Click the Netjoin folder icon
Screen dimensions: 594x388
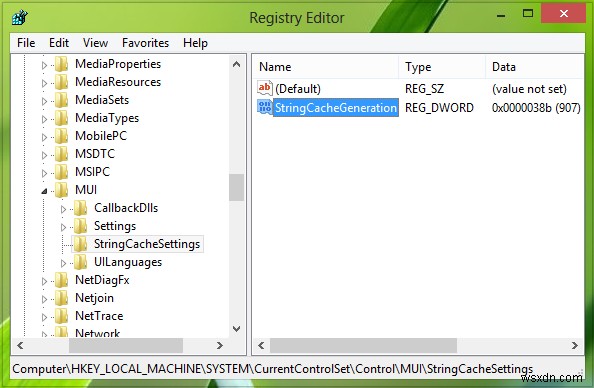[61, 298]
